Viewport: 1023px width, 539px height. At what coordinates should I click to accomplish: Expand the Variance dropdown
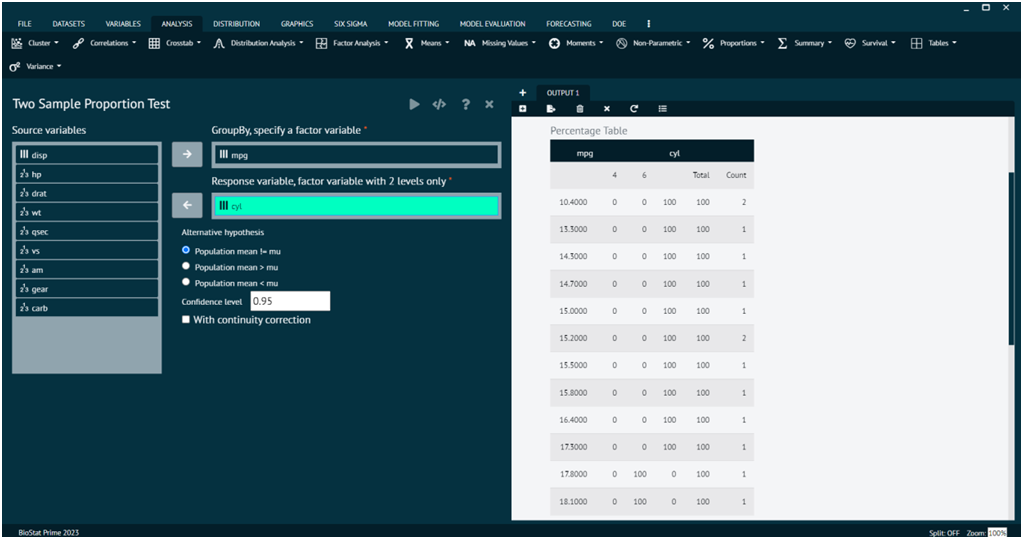pyautogui.click(x=59, y=67)
